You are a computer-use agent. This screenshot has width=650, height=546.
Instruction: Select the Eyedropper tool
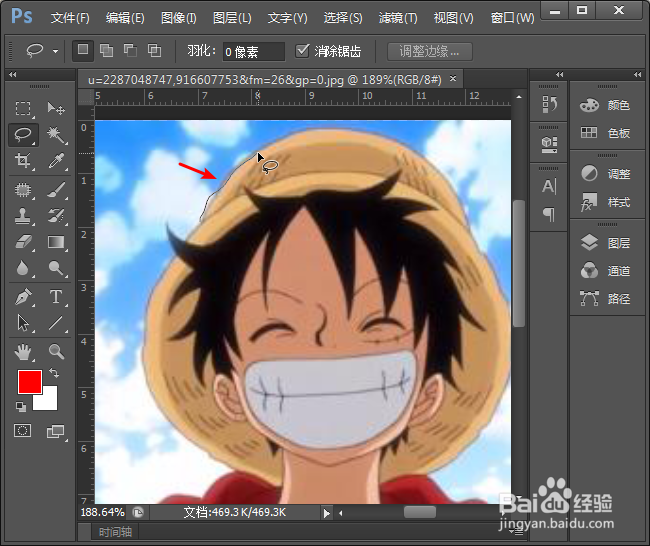[x=56, y=160]
